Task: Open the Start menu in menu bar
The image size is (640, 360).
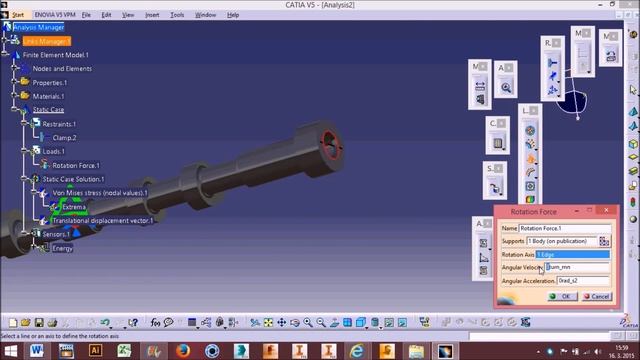Action: click(18, 15)
